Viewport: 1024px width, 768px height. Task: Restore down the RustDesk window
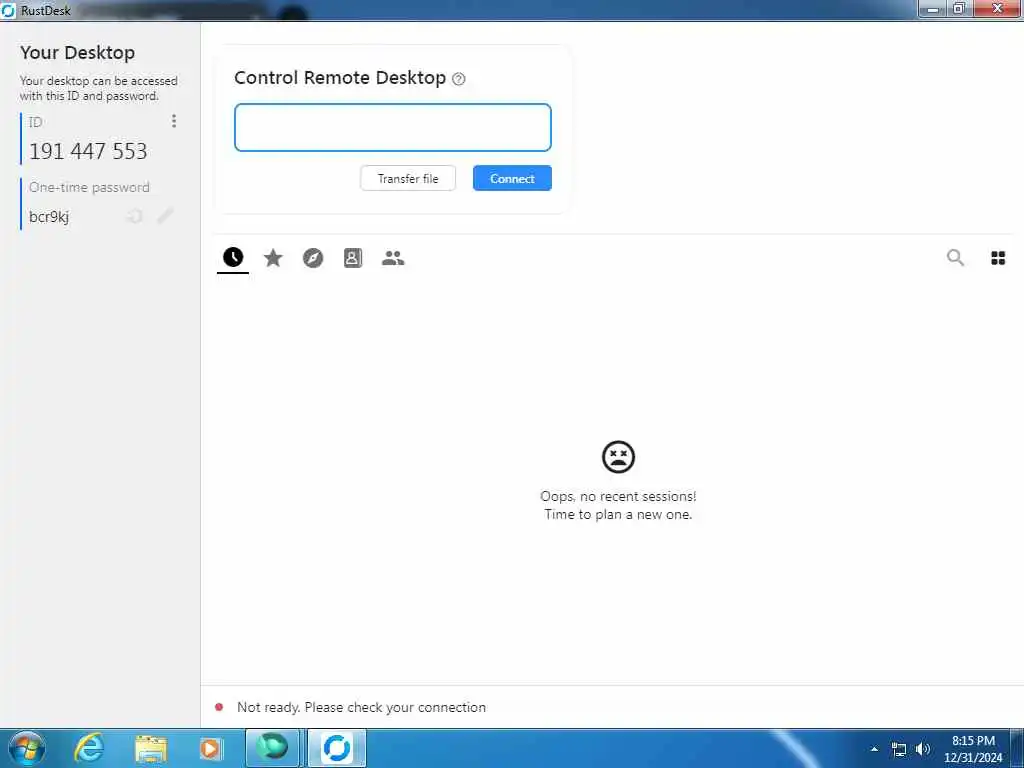click(x=959, y=9)
